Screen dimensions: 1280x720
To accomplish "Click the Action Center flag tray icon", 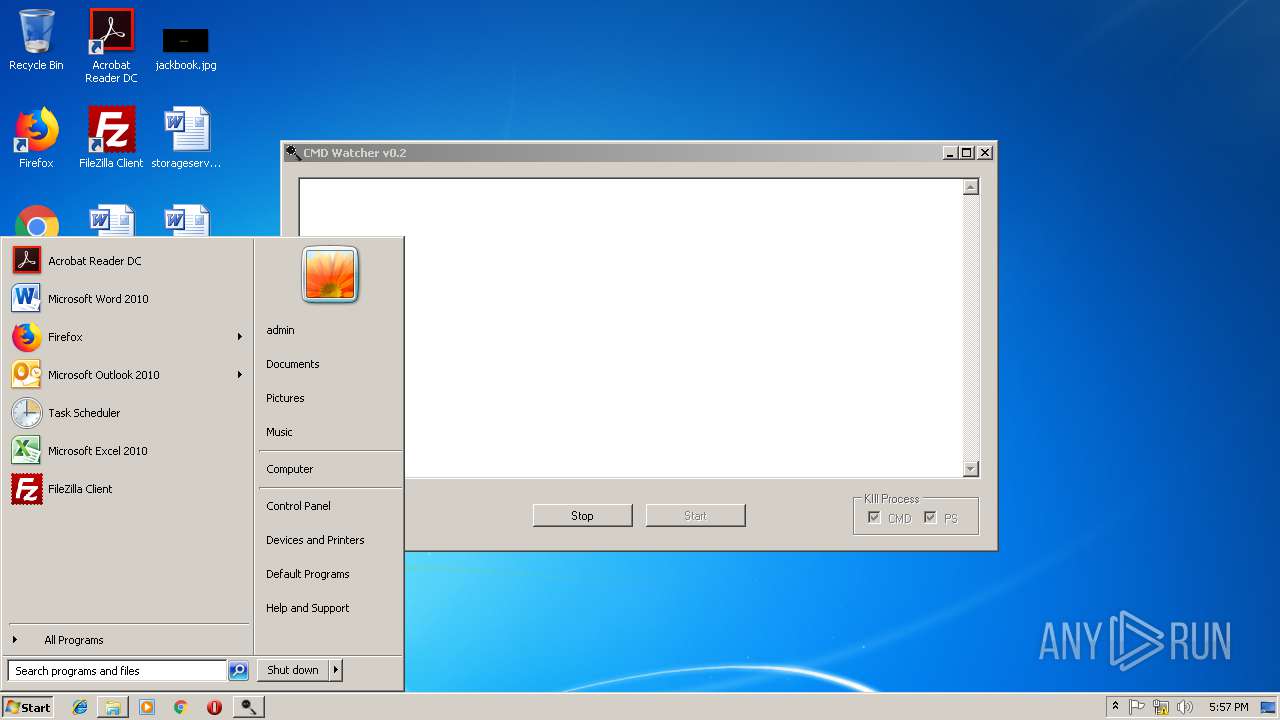I will click(1137, 707).
